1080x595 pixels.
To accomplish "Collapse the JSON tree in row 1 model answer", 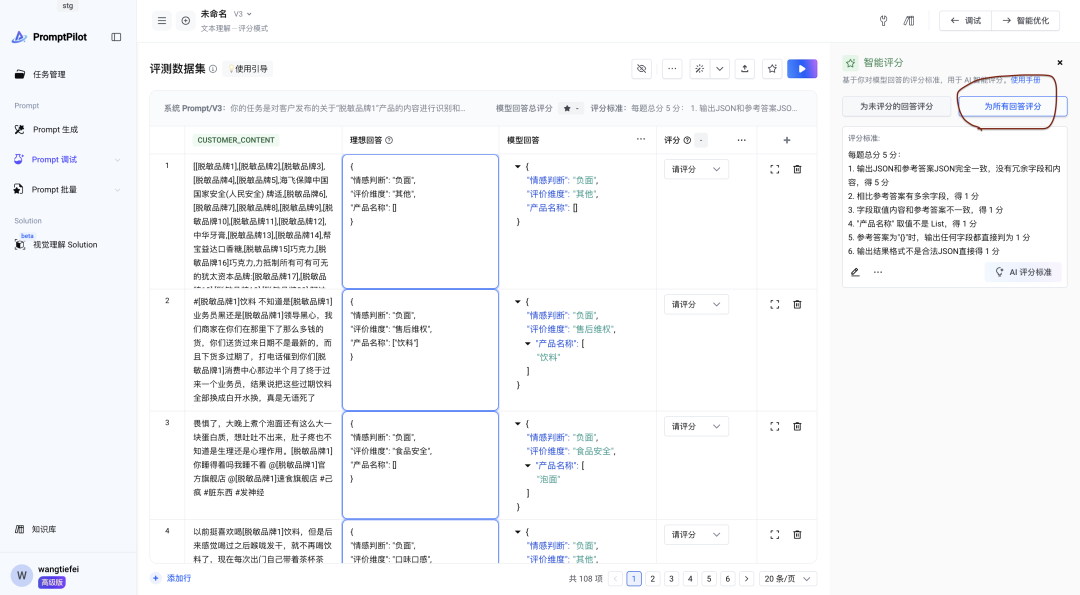I will (517, 167).
